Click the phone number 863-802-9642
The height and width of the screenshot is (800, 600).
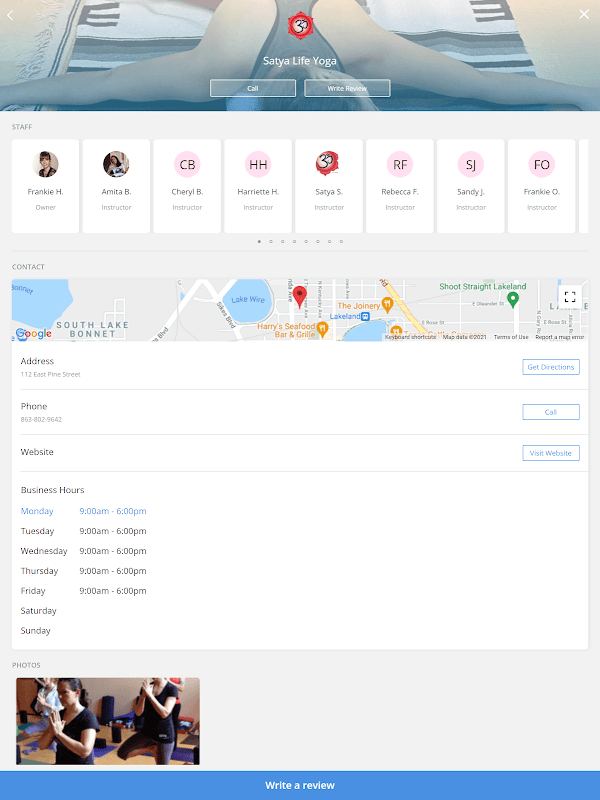tap(41, 419)
